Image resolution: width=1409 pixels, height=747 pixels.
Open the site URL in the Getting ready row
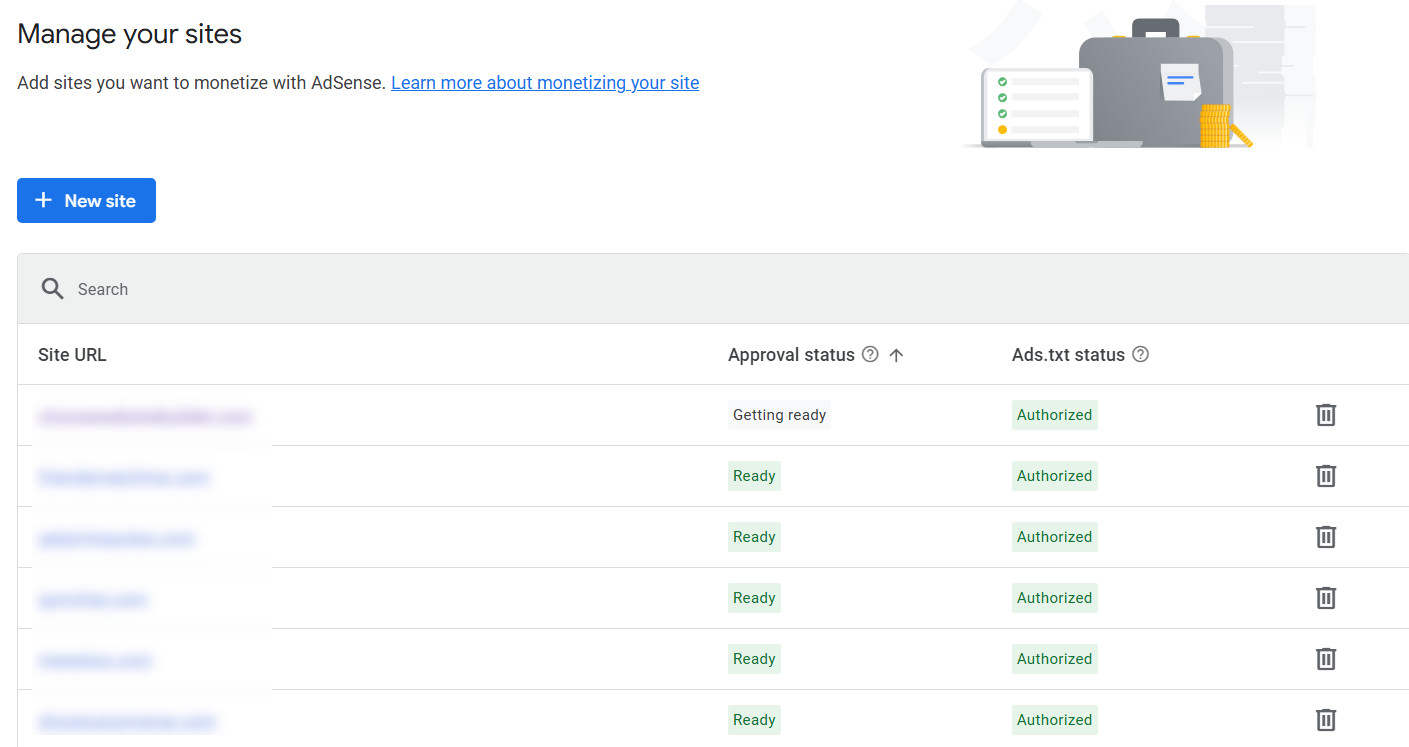coord(145,416)
